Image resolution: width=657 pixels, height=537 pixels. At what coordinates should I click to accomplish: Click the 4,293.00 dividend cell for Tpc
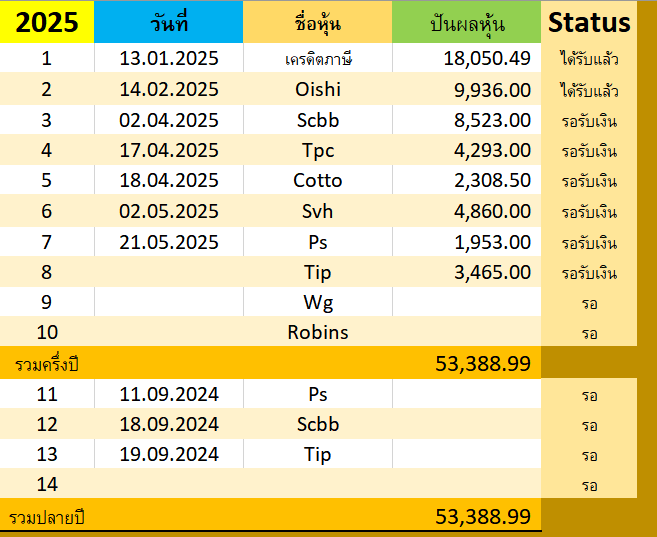[466, 150]
